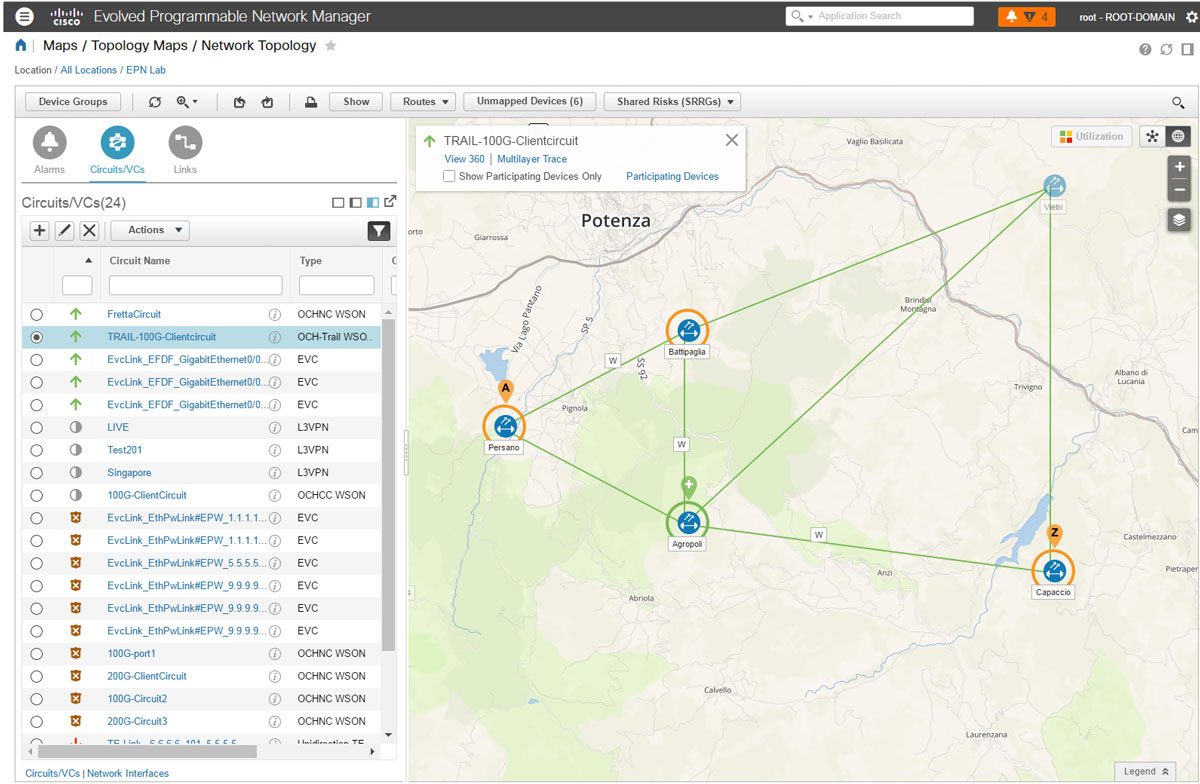Click the Unmapped Devices (6) button
This screenshot has width=1200, height=784.
[x=530, y=102]
